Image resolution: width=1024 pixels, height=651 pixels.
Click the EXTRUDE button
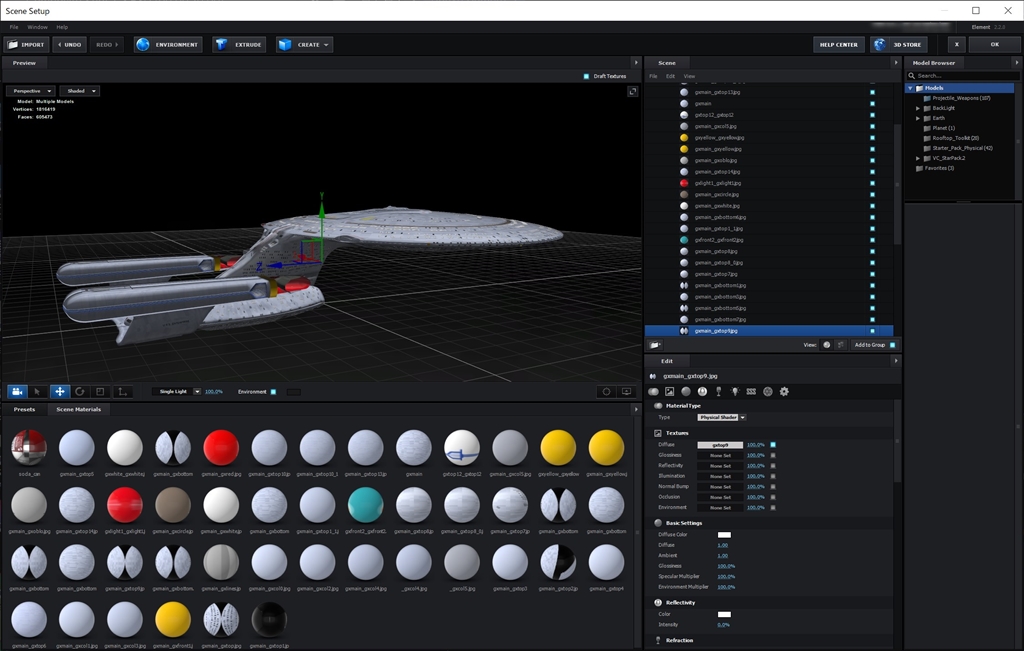coord(238,45)
